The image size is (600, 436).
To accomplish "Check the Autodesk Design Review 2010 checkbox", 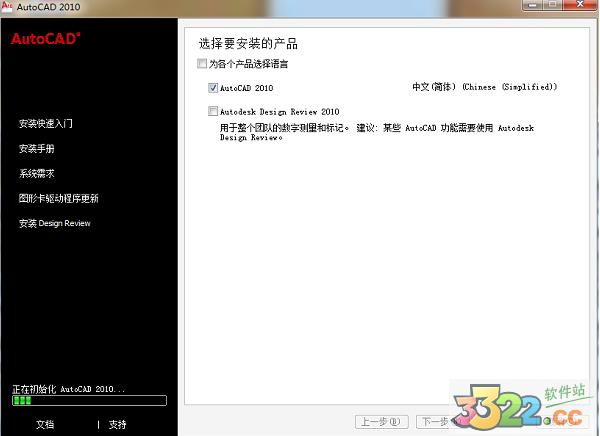I will pos(213,111).
